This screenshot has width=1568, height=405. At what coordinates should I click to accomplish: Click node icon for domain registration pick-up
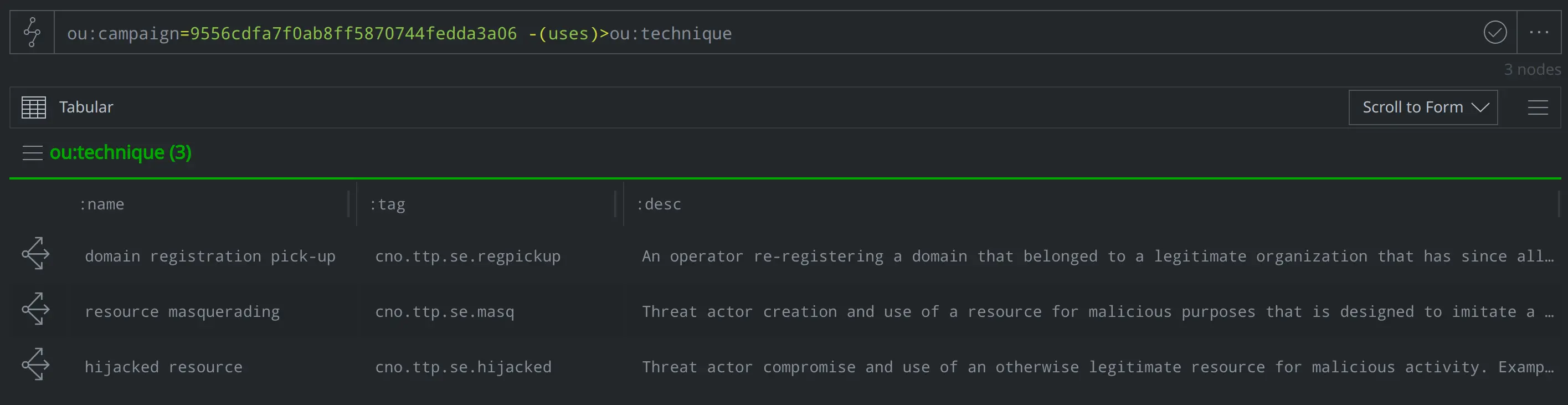36,253
